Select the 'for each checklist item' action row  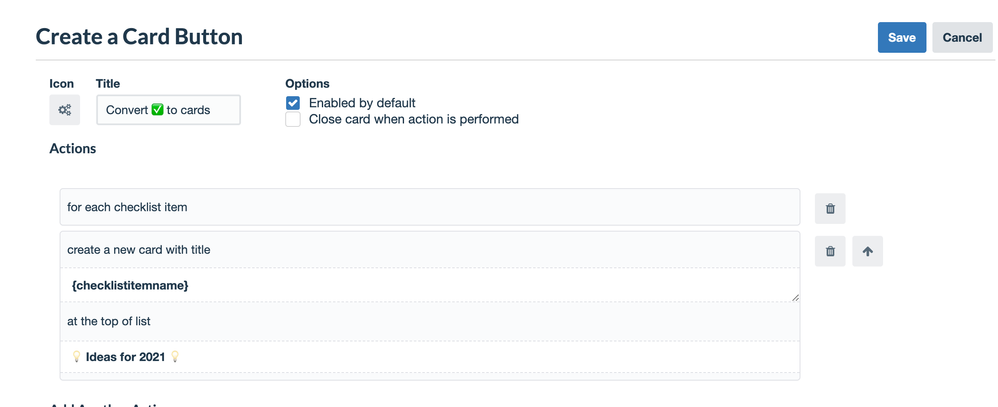tap(430, 207)
